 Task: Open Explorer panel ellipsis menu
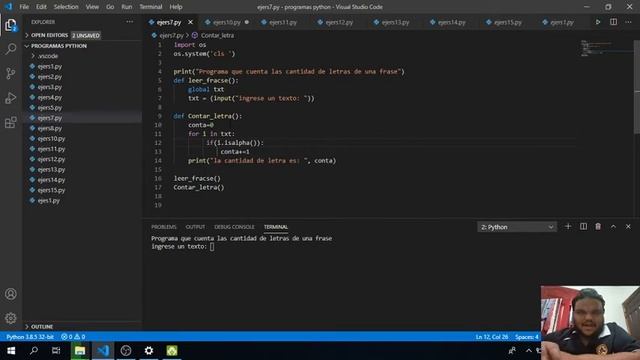[129, 22]
